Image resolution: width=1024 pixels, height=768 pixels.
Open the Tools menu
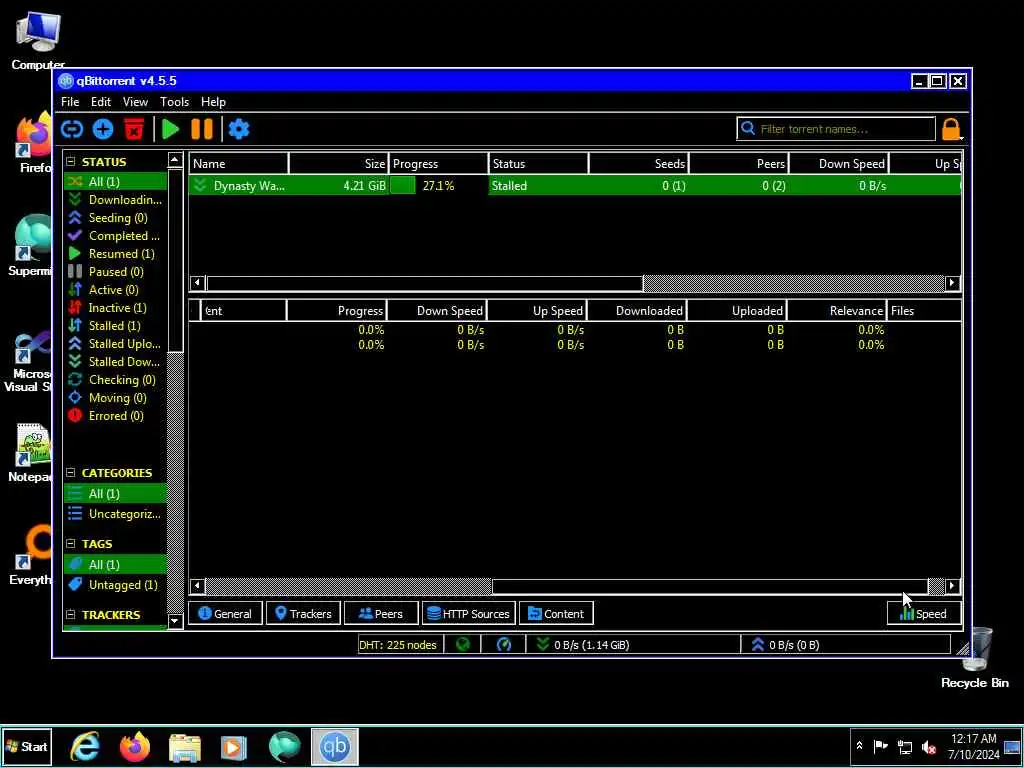click(174, 102)
